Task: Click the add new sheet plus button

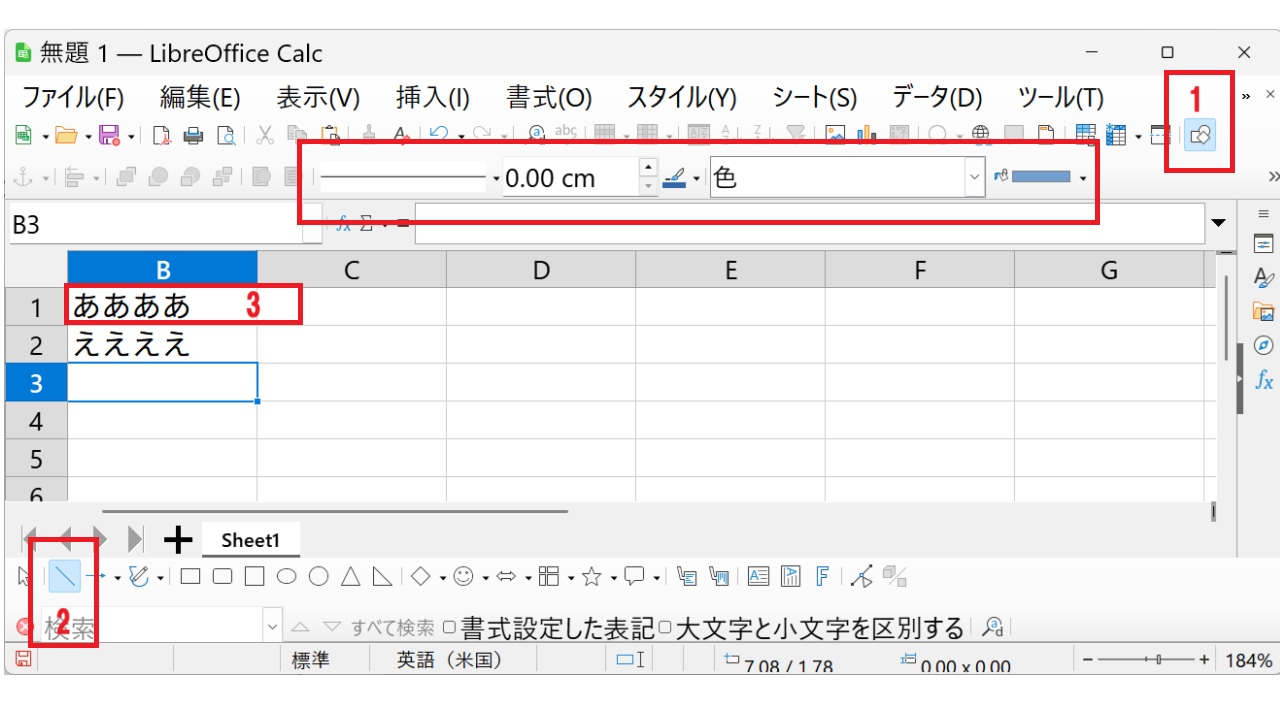Action: point(177,540)
